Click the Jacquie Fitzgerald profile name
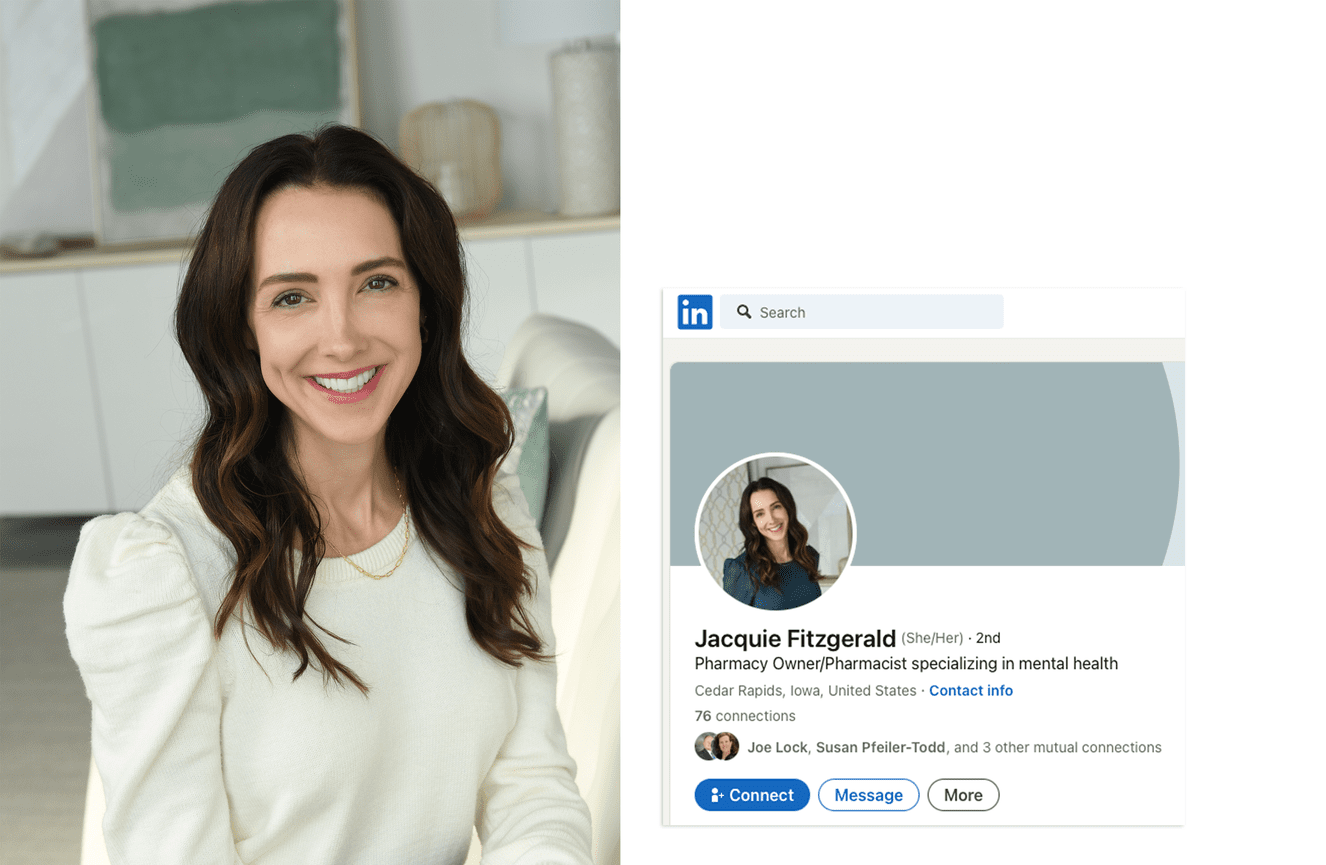This screenshot has width=1326, height=865. pyautogui.click(x=795, y=639)
